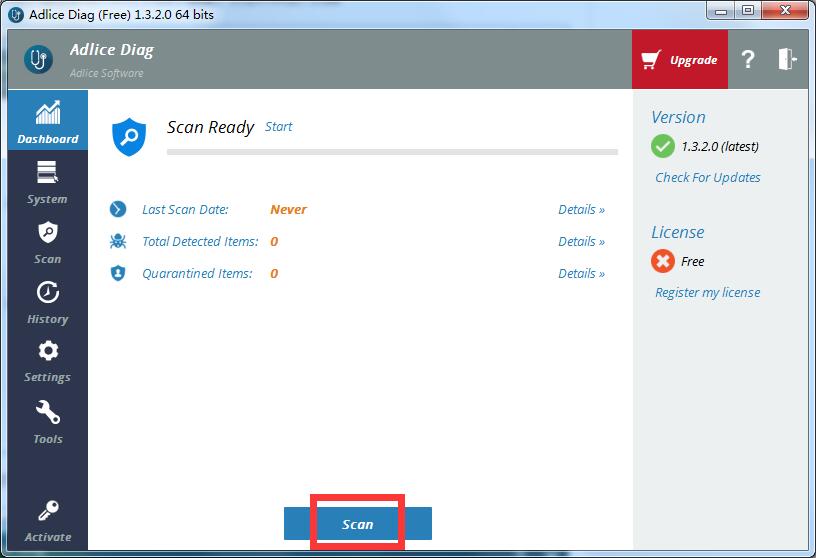Screen dimensions: 816x558
Task: Click the Upgrade cart button
Action: tap(680, 59)
